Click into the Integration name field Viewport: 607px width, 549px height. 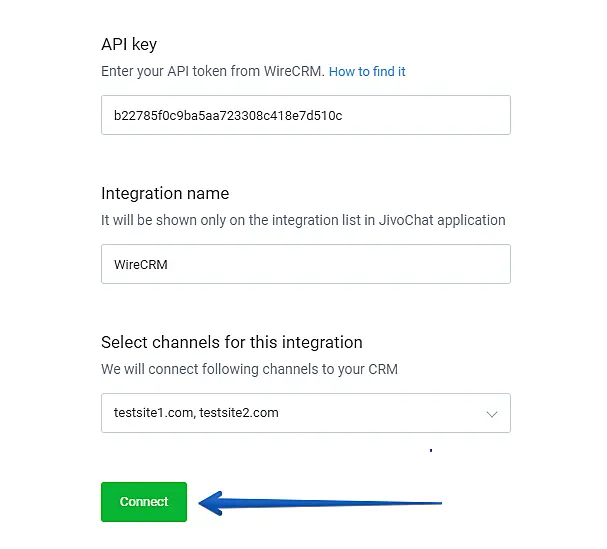(305, 264)
